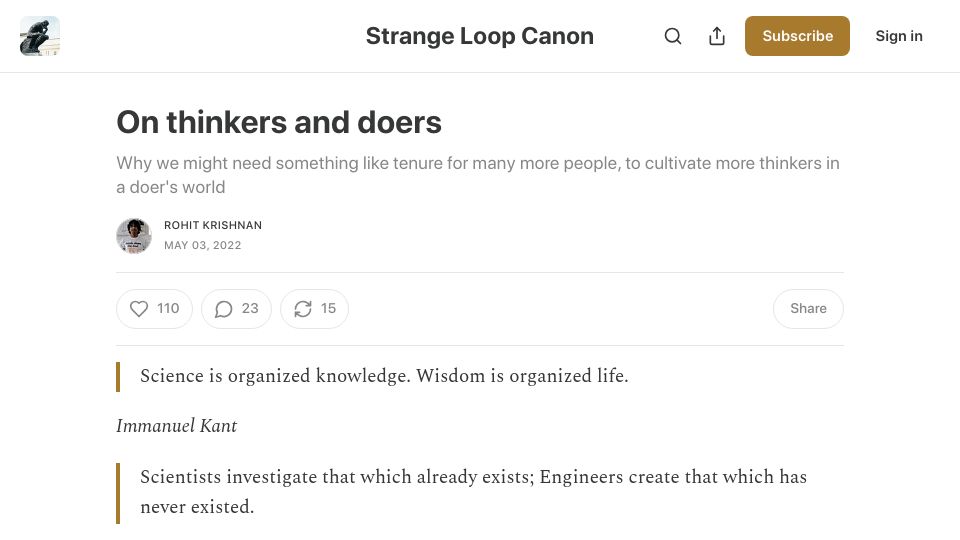
Task: Open Rohit Krishnan's author avatar
Action: pos(134,236)
